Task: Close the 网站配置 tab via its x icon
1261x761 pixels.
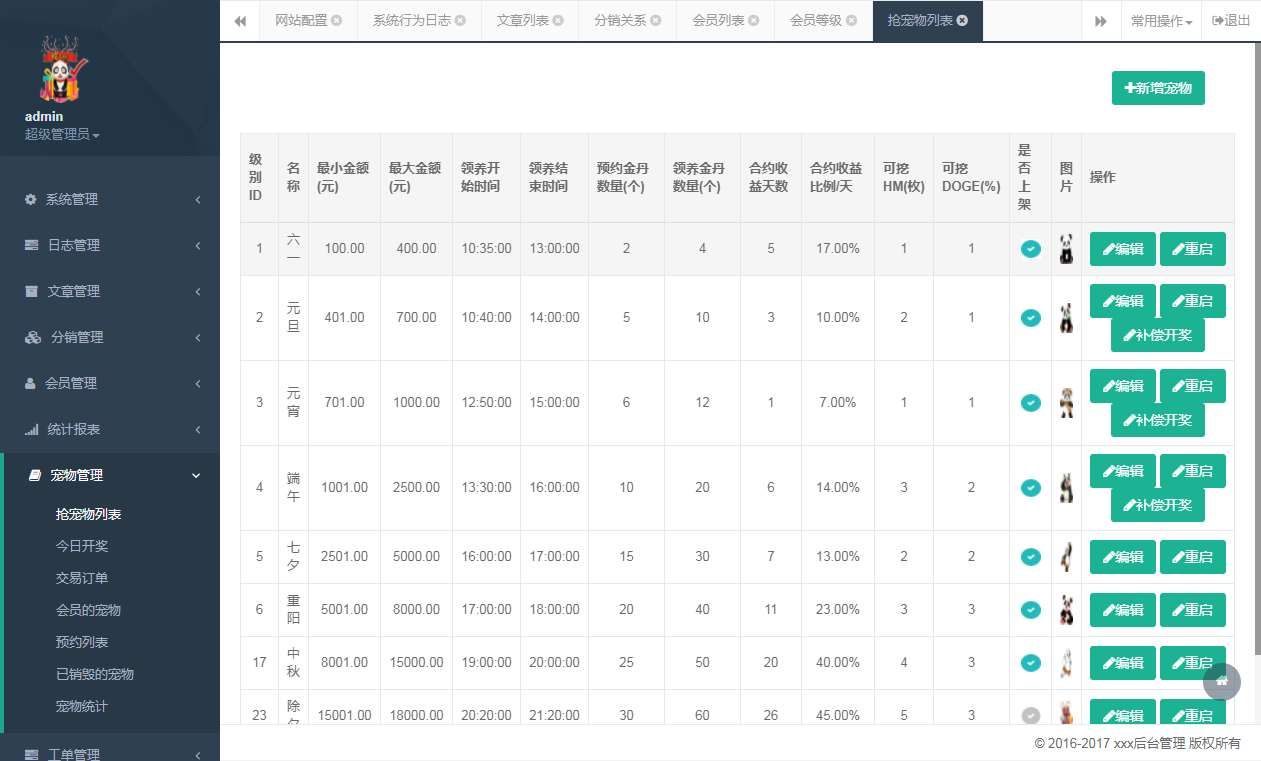Action: coord(337,21)
